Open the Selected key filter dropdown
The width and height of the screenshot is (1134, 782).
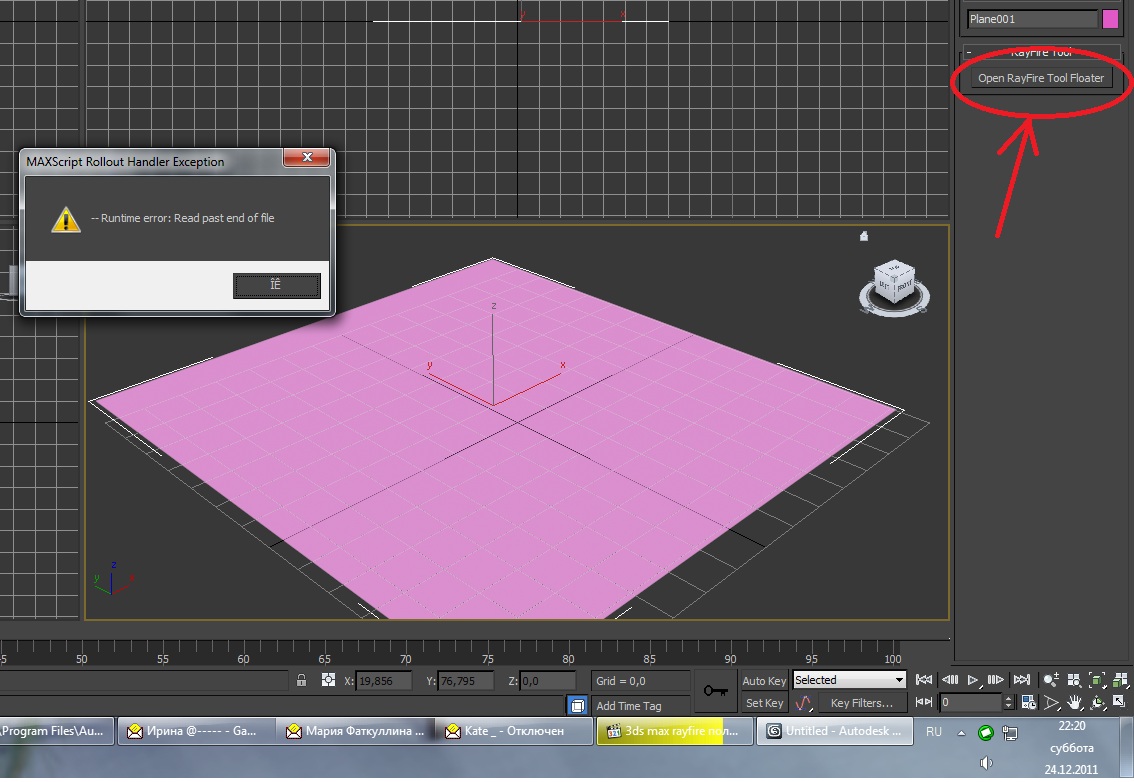tap(849, 680)
